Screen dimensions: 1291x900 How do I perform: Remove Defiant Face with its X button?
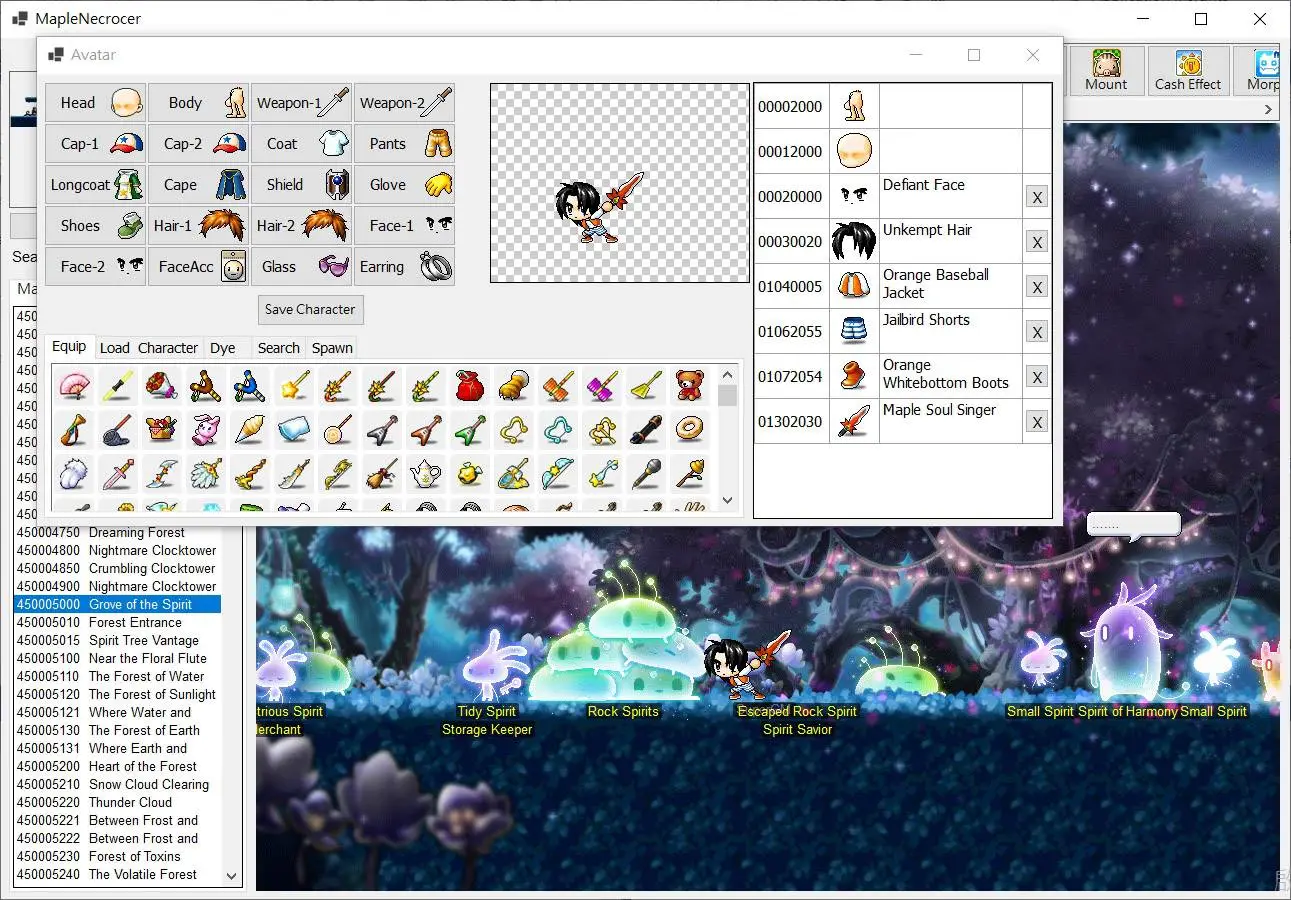[x=1037, y=197]
